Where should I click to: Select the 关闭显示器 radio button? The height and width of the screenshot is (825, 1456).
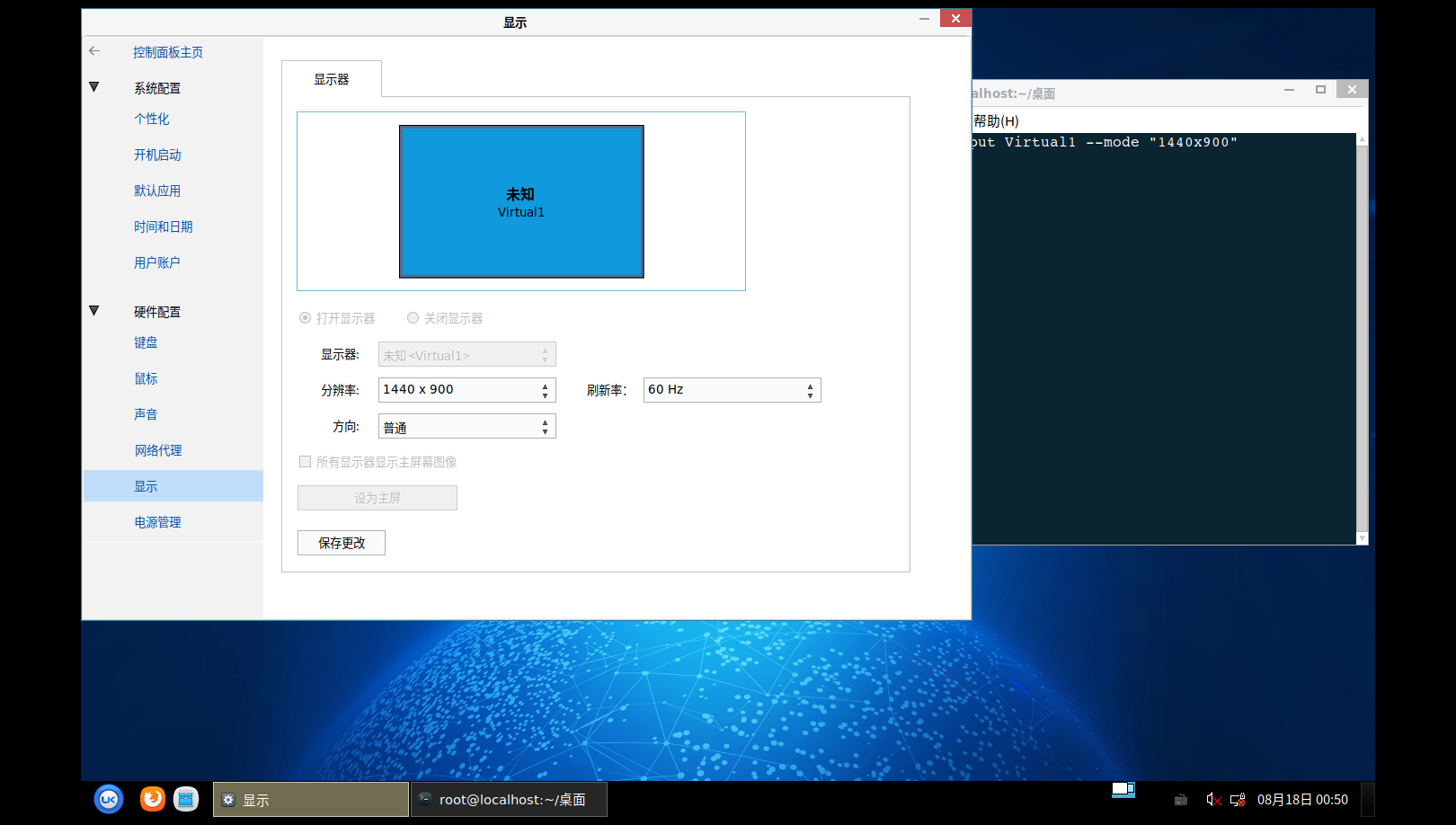(x=413, y=318)
